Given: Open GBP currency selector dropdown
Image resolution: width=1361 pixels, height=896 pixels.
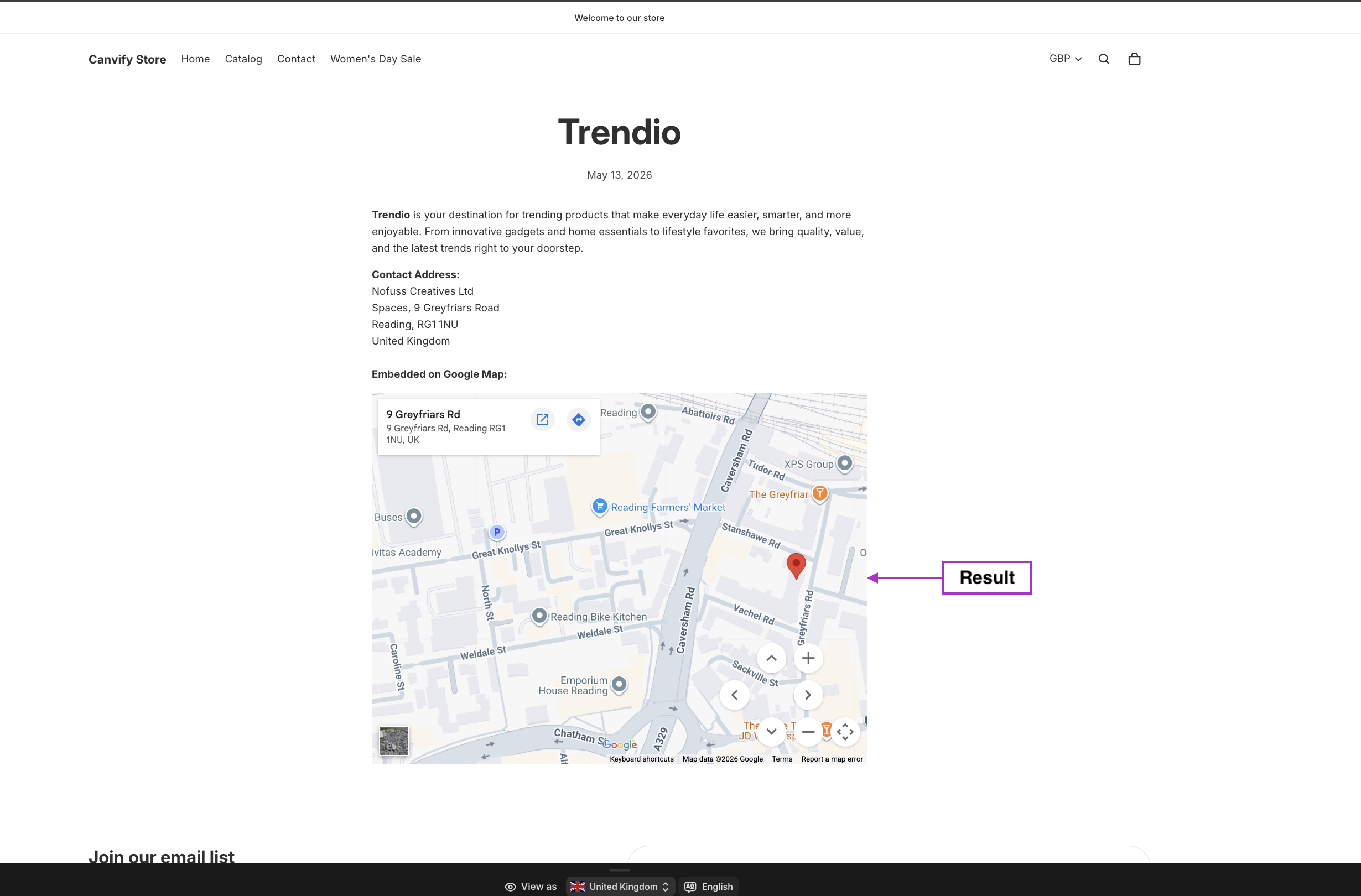Looking at the screenshot, I should [x=1065, y=58].
